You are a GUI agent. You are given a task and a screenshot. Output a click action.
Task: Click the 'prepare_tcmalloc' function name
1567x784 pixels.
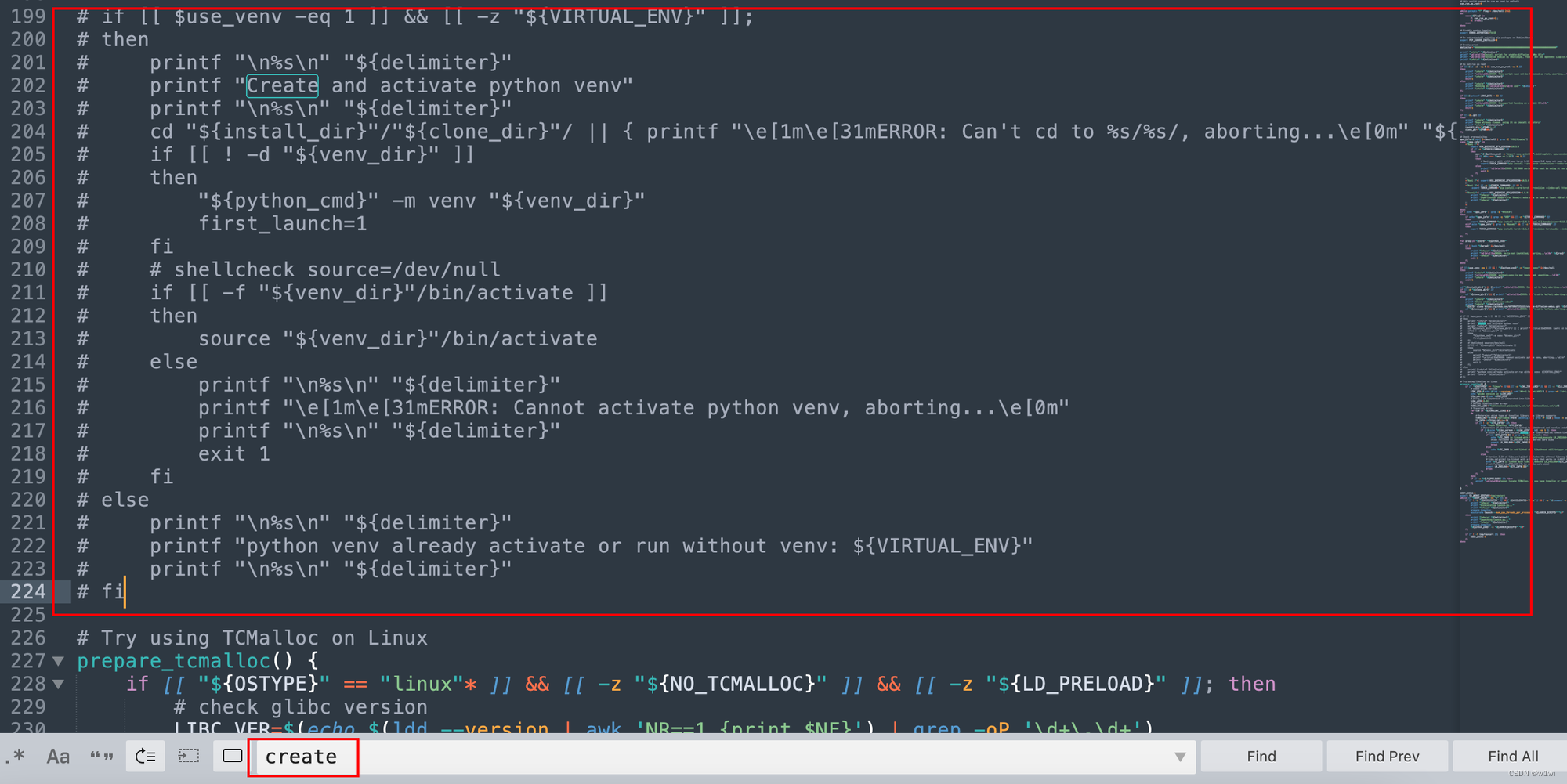tap(174, 661)
